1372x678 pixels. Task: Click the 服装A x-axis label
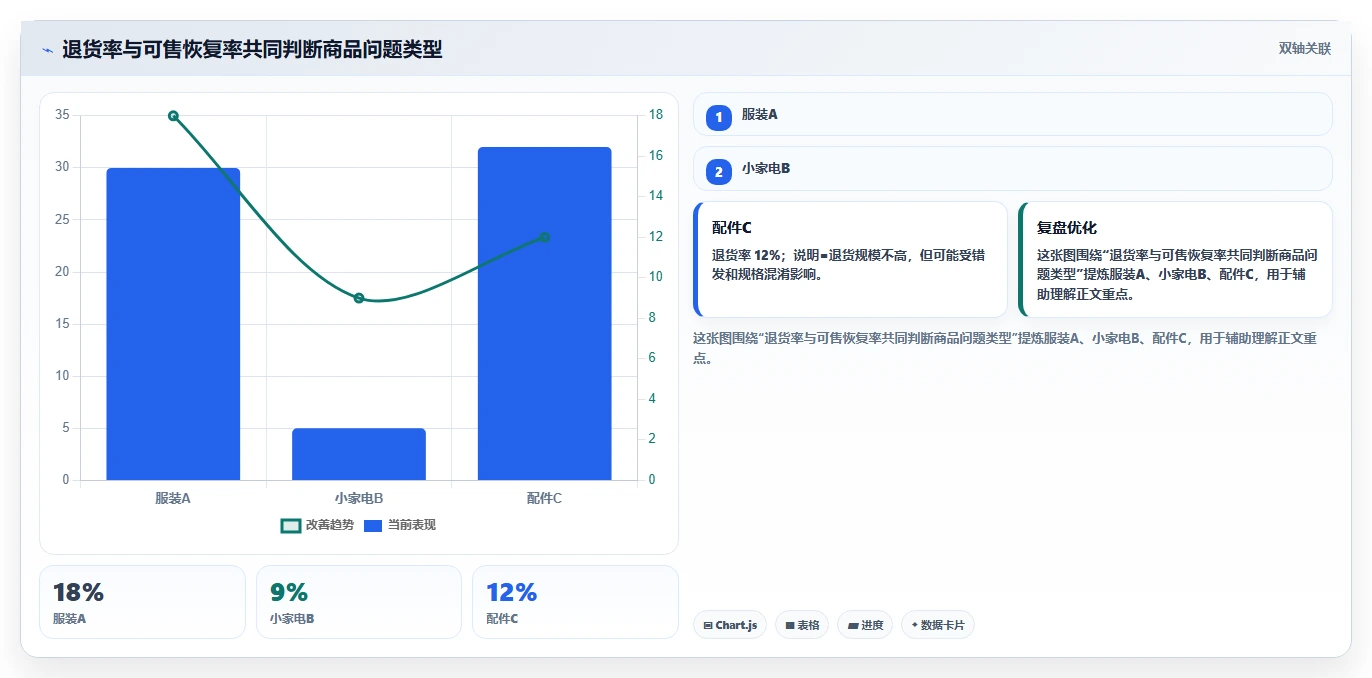[173, 497]
